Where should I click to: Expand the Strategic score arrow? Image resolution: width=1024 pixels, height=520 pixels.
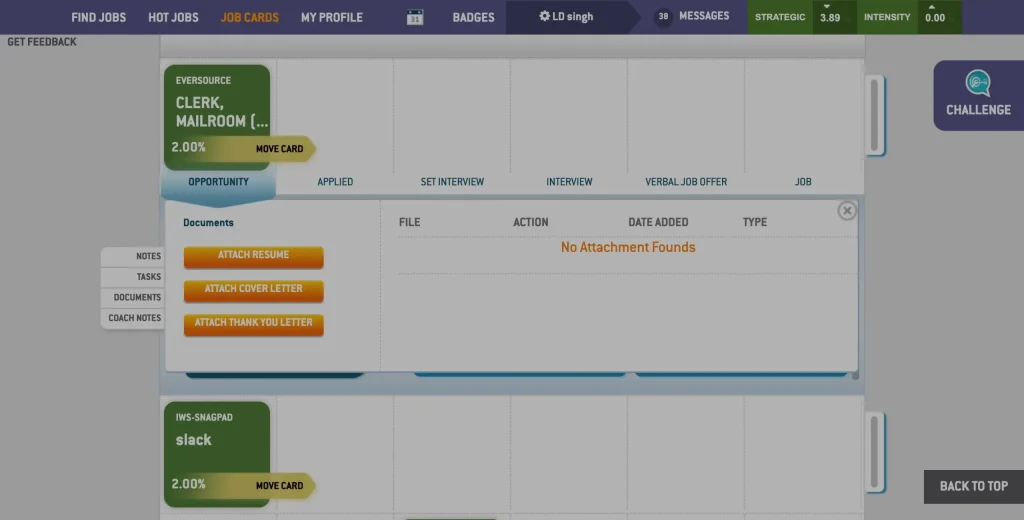click(x=827, y=7)
